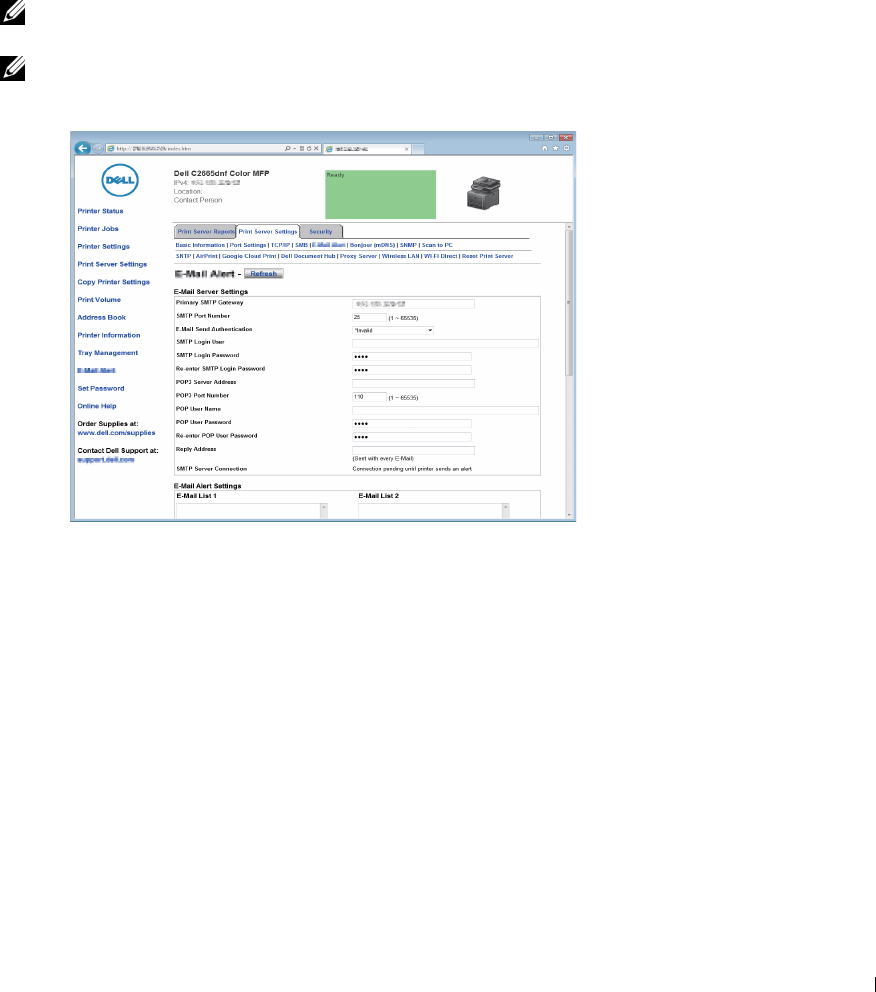This screenshot has height=992, width=876.
Task: Click the E-Mail List 1 text area
Action: pyautogui.click(x=252, y=511)
